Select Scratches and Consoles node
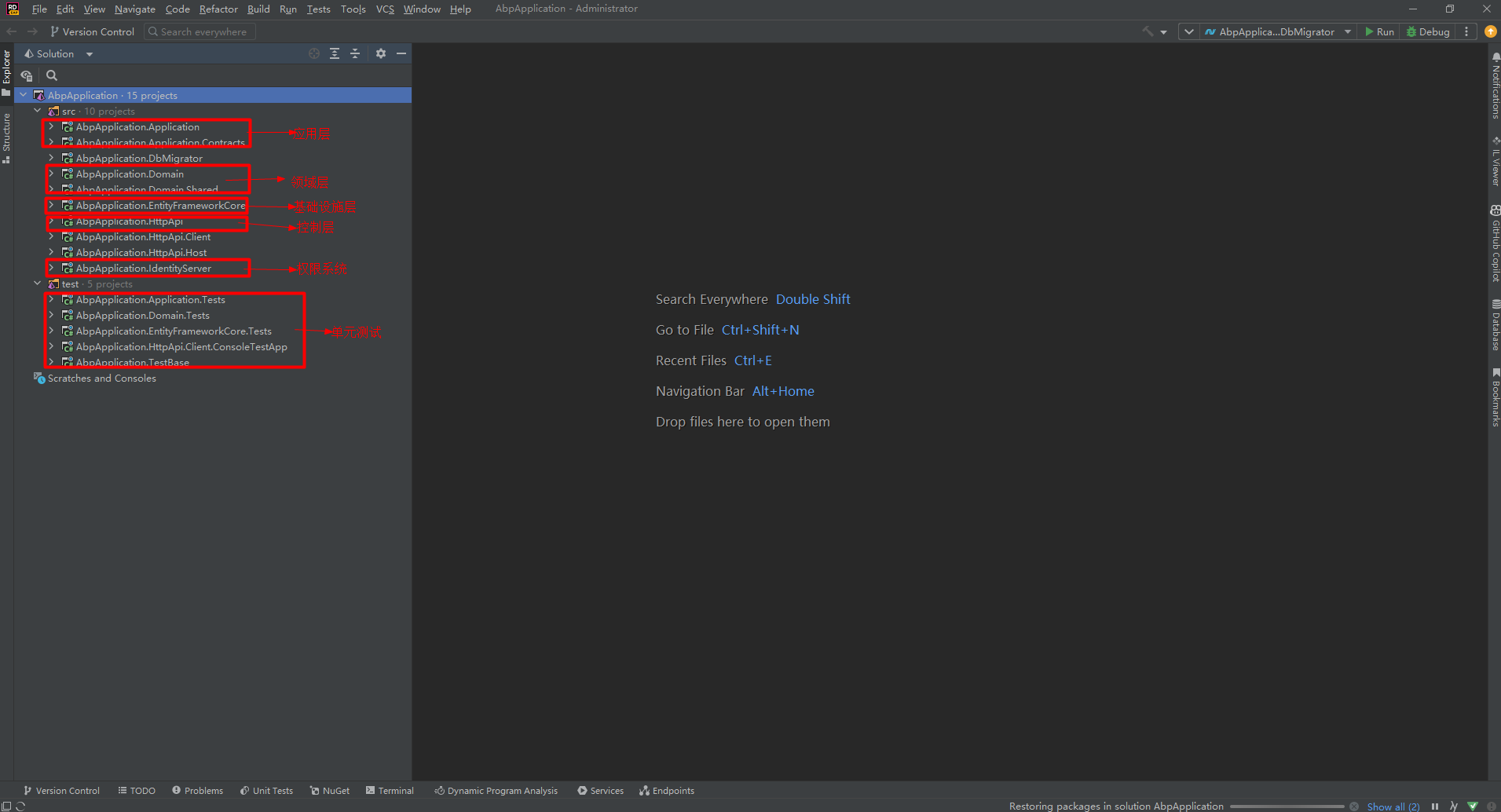1501x812 pixels. [101, 378]
